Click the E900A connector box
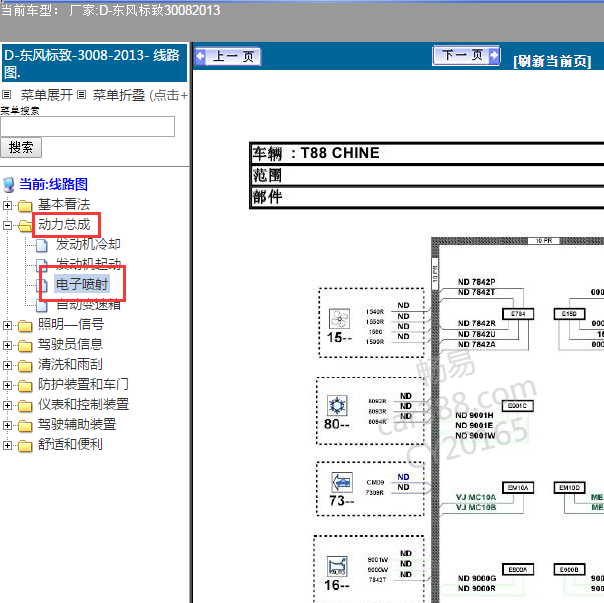Image resolution: width=604 pixels, height=603 pixels. [x=518, y=569]
